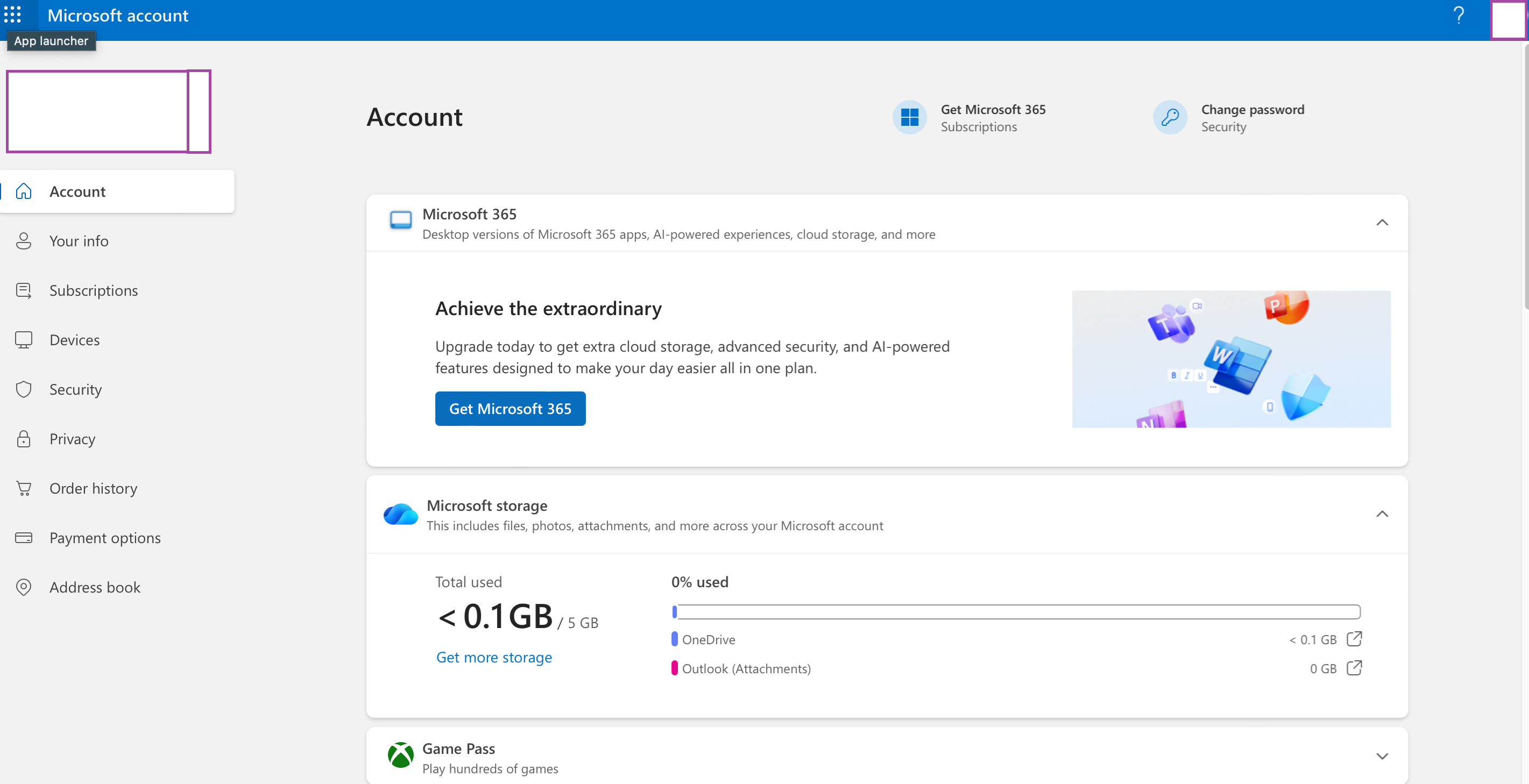Screen dimensions: 1529x784
Task: Click the Game Pass Xbox icon
Action: coord(401,755)
